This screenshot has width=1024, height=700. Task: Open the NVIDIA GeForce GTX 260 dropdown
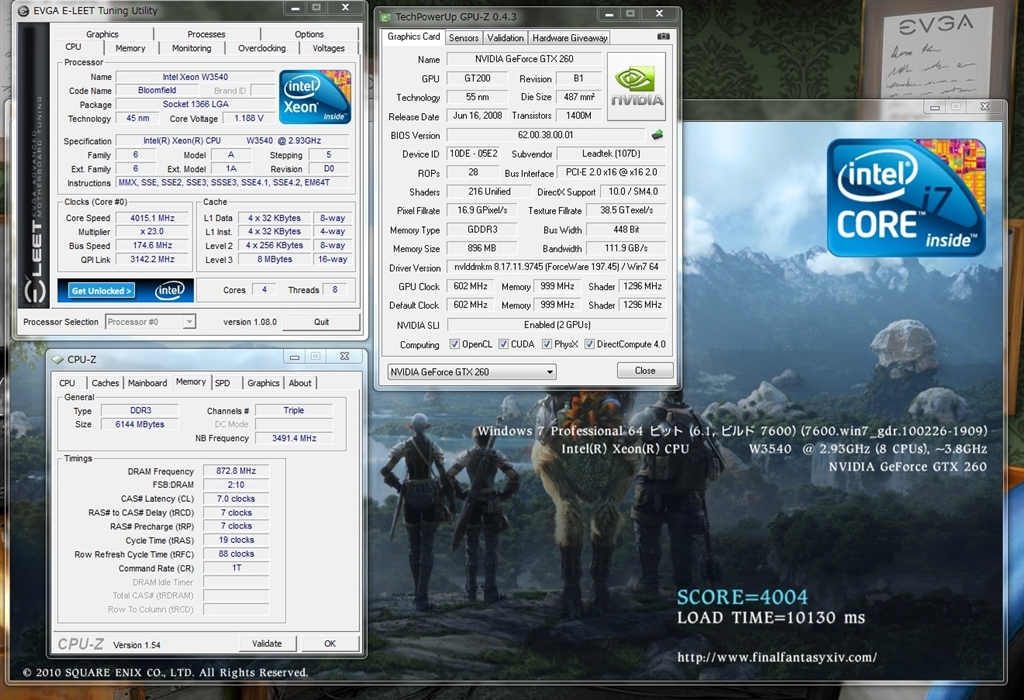(x=471, y=371)
